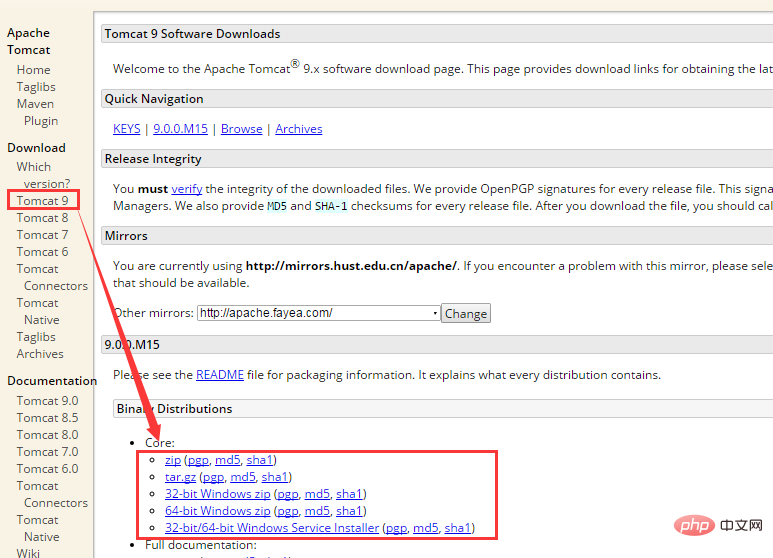Image resolution: width=773 pixels, height=558 pixels.
Task: Click the bold mirrors.hust.edu.cn mirror URL text
Action: pos(351,266)
